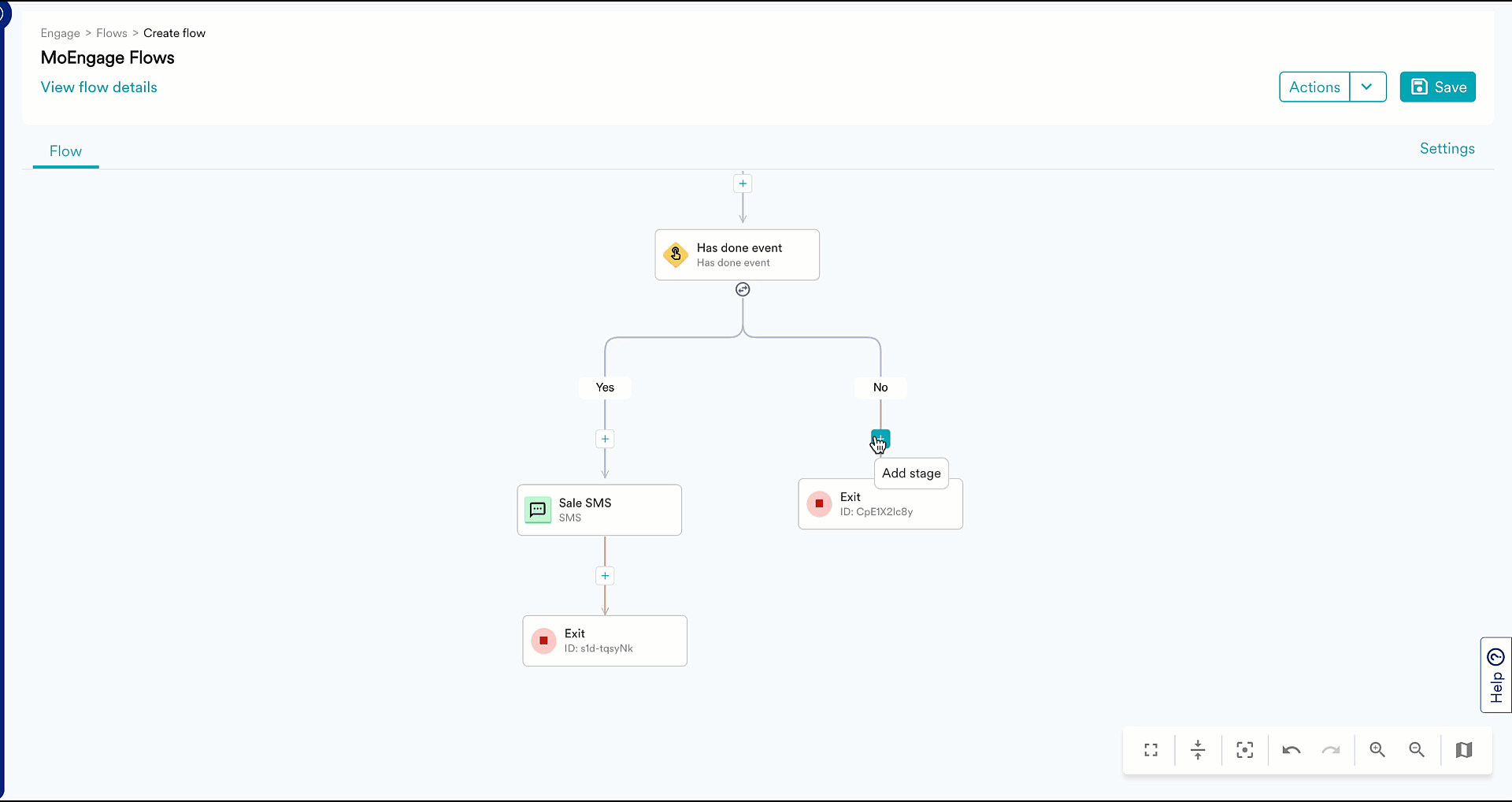Add a stage above Sale SMS node

pyautogui.click(x=605, y=439)
